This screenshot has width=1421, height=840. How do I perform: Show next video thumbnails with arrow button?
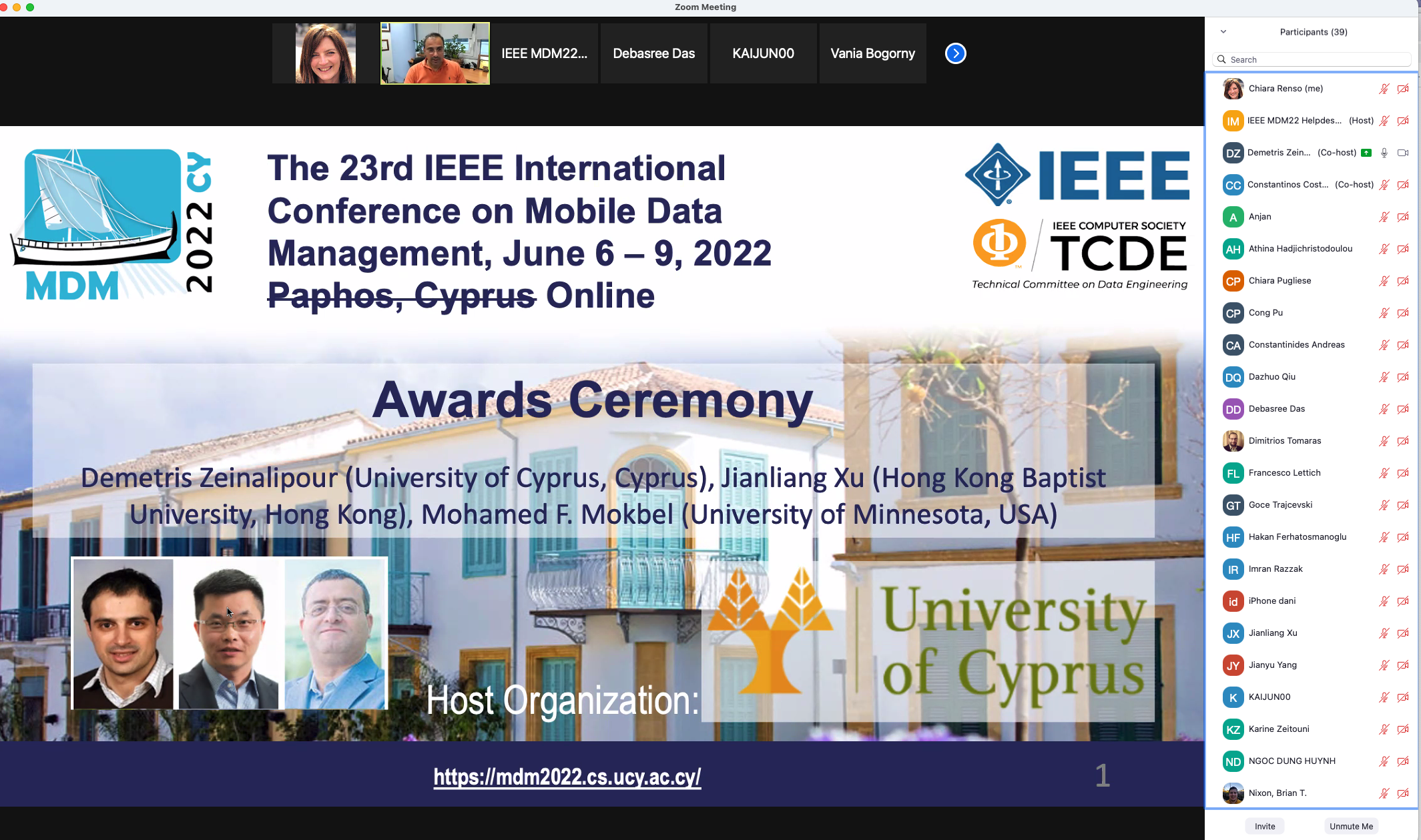pyautogui.click(x=955, y=53)
